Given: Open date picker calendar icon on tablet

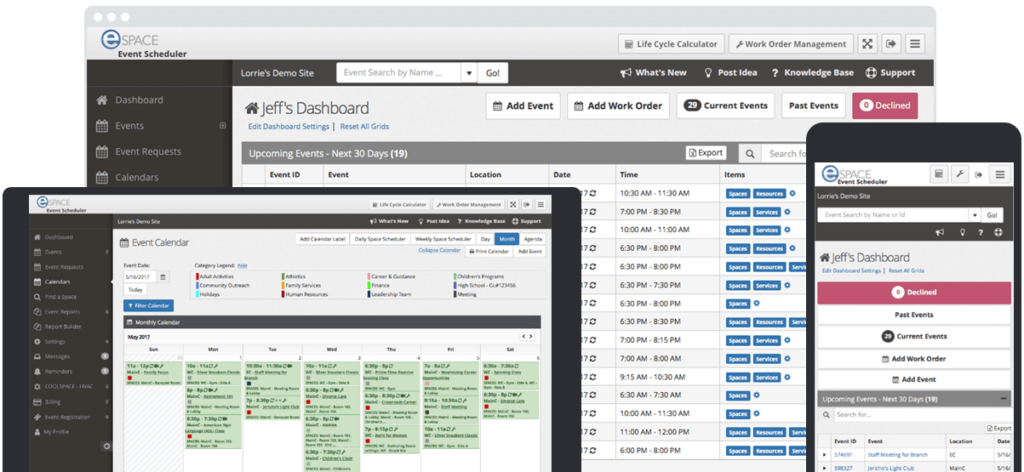Looking at the screenshot, I should coord(163,277).
